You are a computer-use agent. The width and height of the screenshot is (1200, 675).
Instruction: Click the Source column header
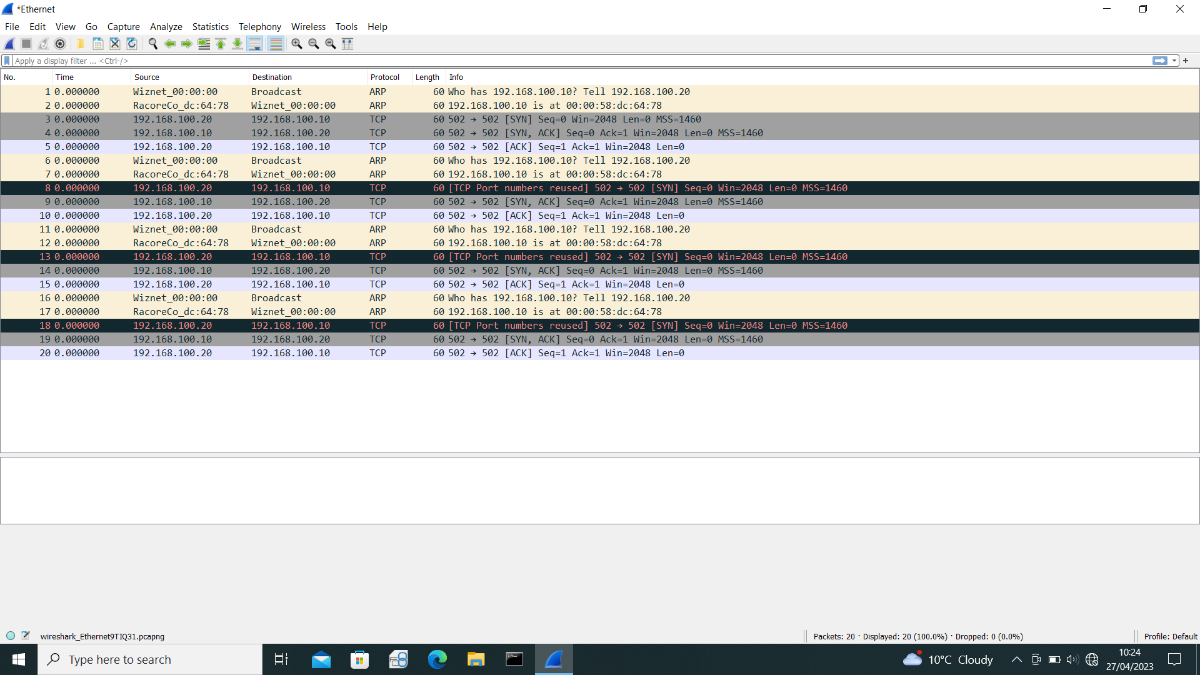click(147, 77)
